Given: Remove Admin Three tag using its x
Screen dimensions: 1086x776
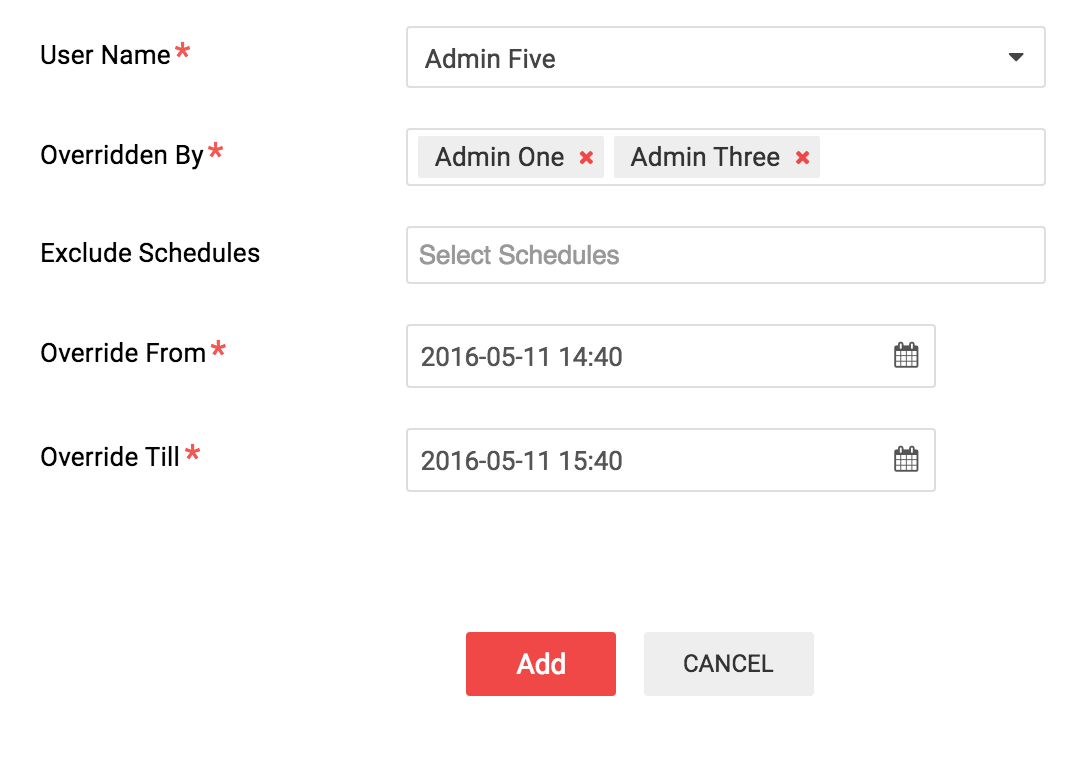Looking at the screenshot, I should click(802, 158).
